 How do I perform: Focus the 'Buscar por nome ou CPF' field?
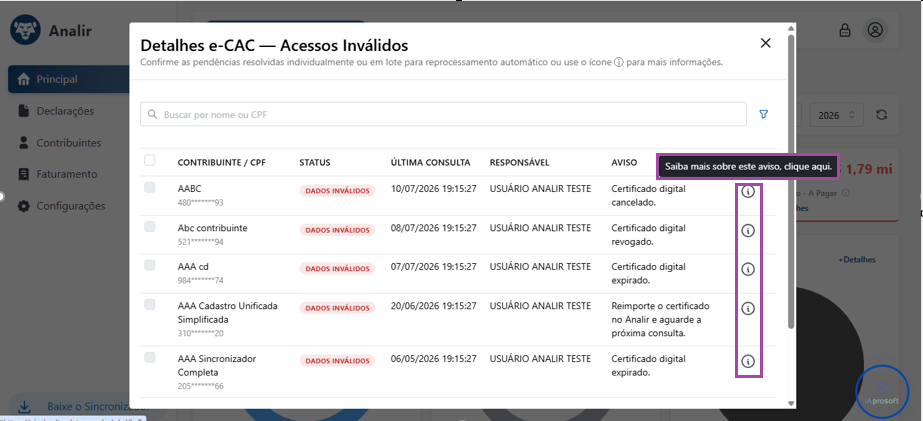443,115
